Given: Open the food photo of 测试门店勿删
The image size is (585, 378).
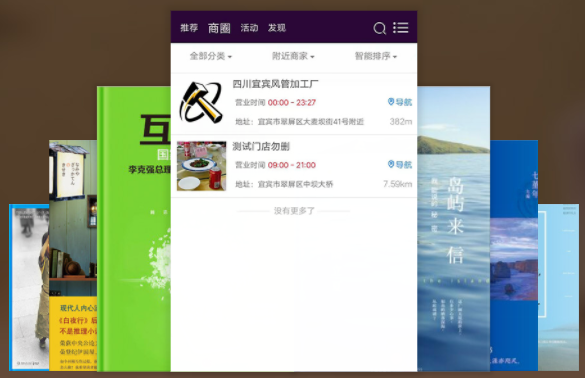Looking at the screenshot, I should point(201,166).
